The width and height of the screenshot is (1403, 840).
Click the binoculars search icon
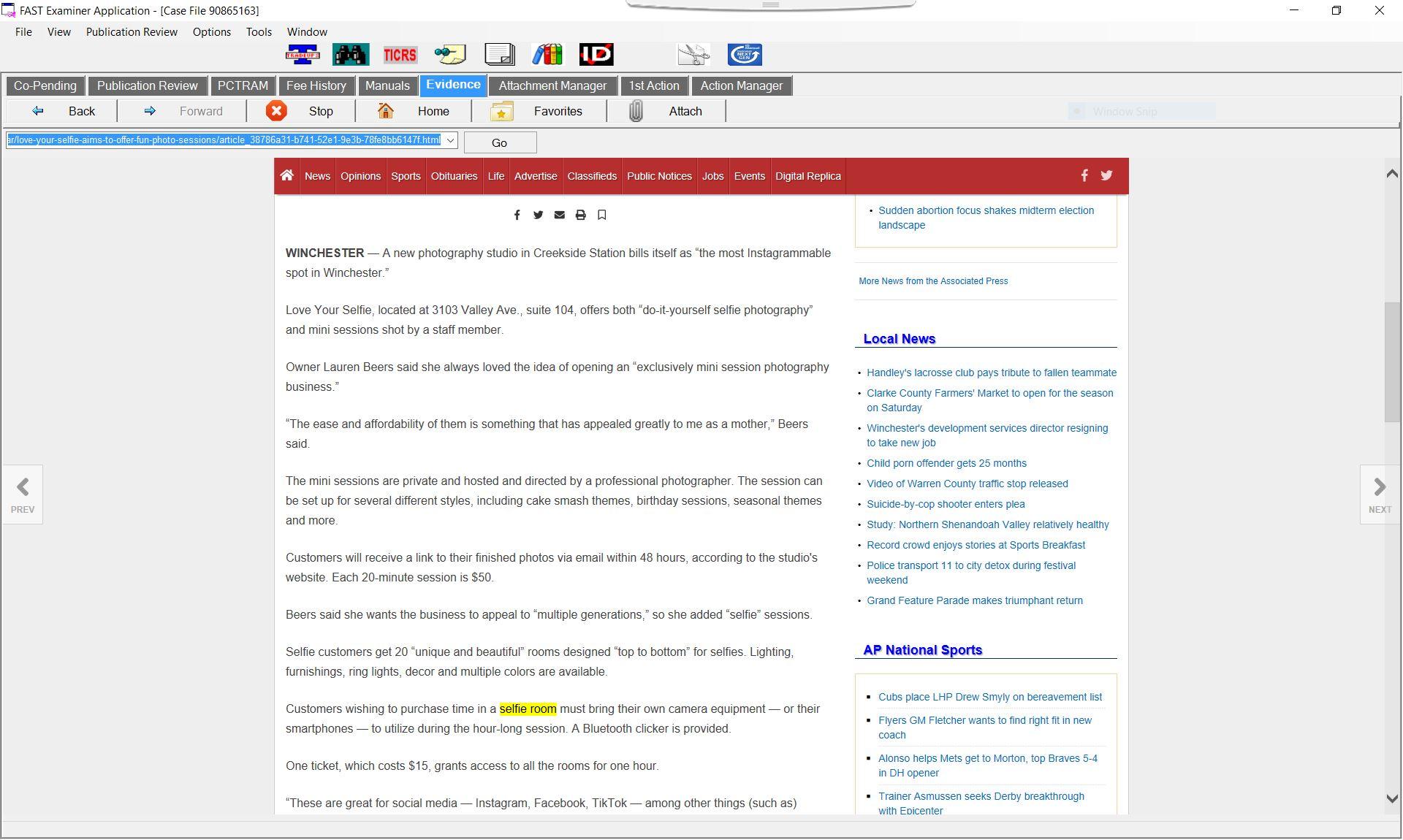point(351,55)
